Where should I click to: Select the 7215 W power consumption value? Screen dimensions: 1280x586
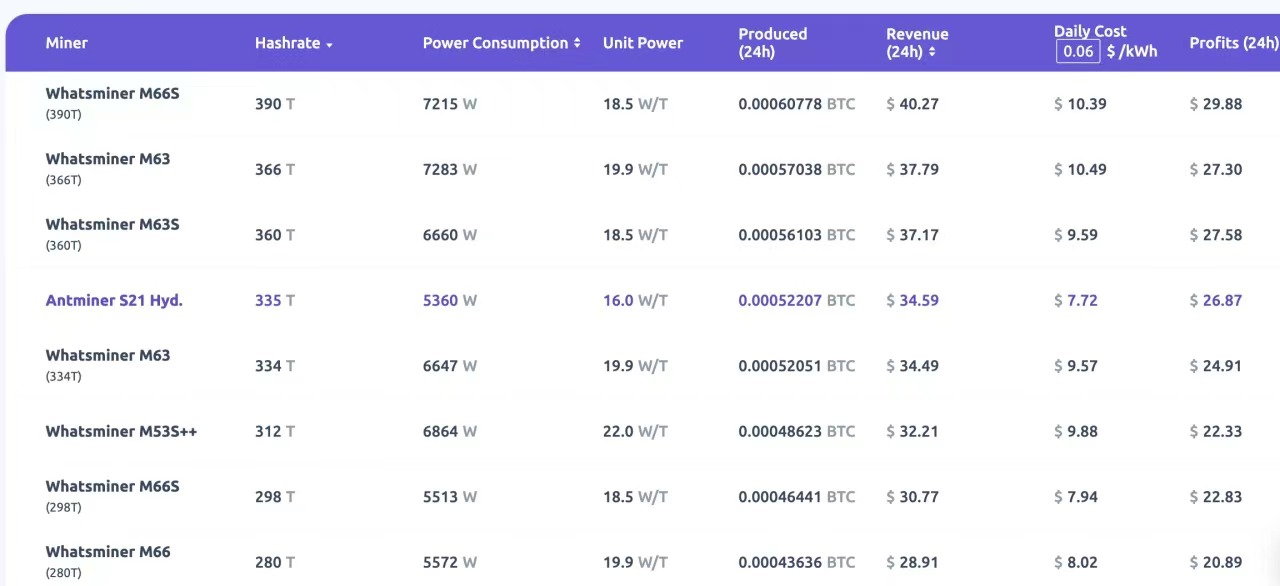(450, 104)
